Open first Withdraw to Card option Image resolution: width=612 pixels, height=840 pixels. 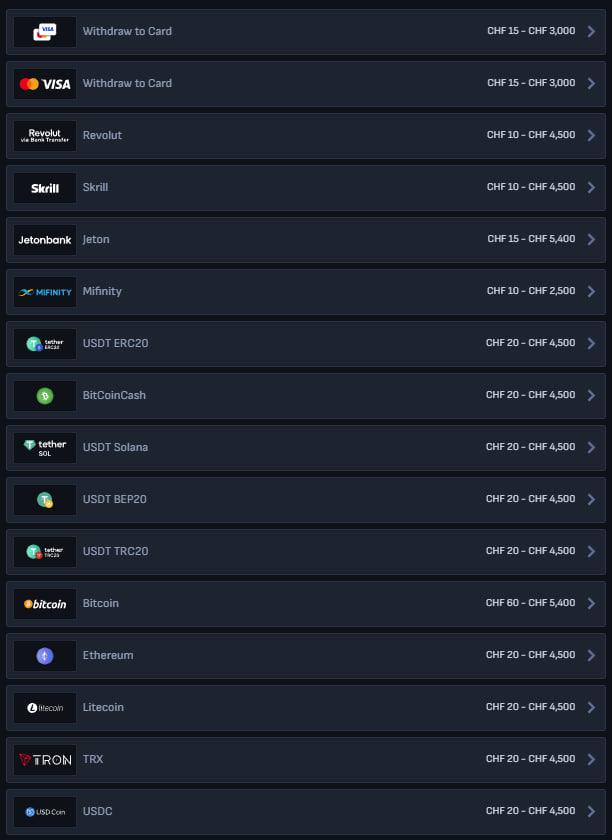305,32
